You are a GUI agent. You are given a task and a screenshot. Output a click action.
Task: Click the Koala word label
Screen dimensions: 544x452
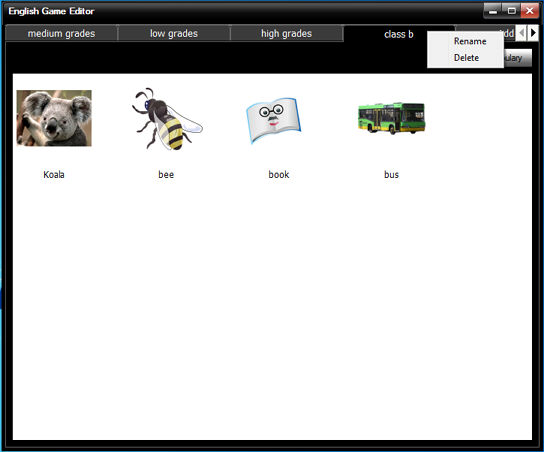(54, 174)
